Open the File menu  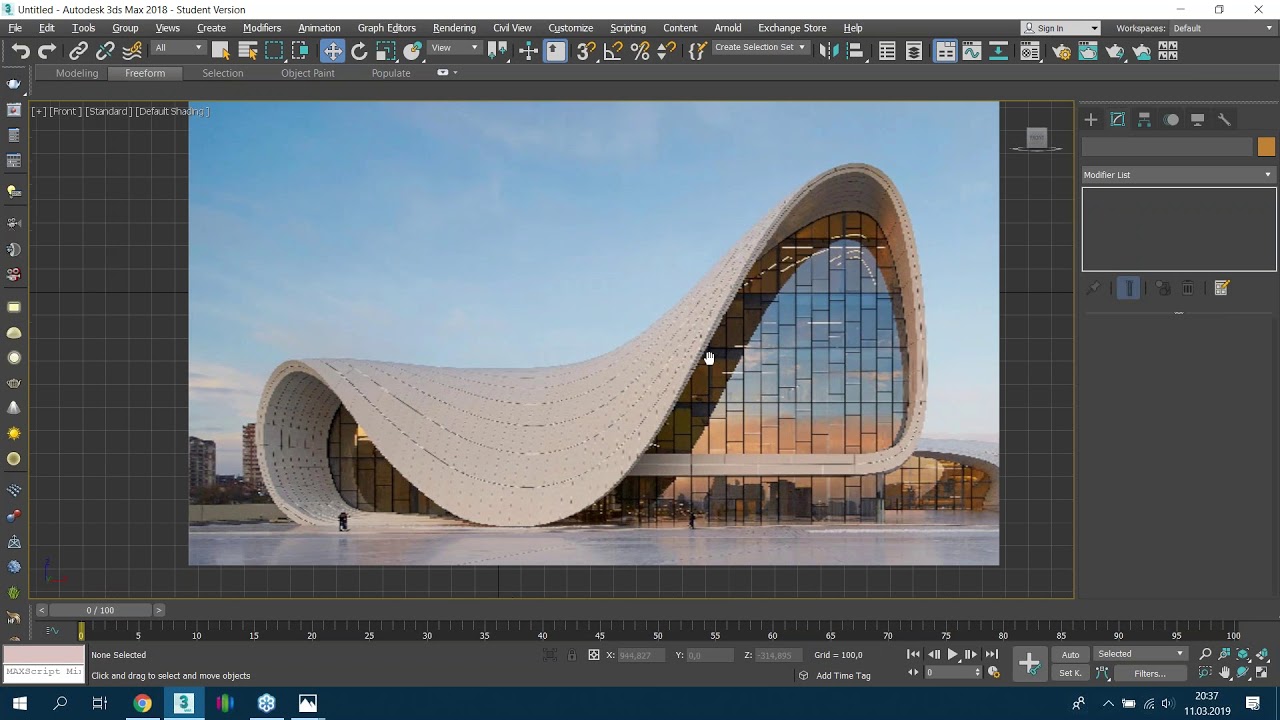(15, 28)
